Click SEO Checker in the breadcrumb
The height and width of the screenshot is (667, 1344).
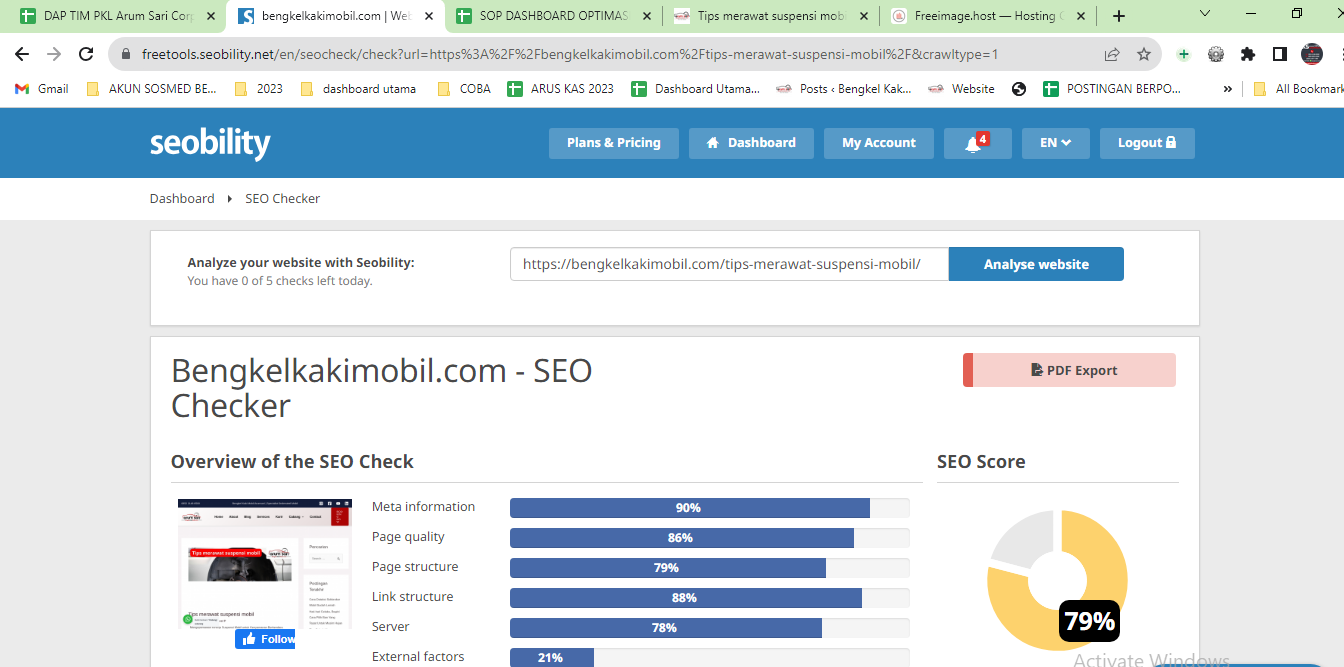[x=283, y=198]
